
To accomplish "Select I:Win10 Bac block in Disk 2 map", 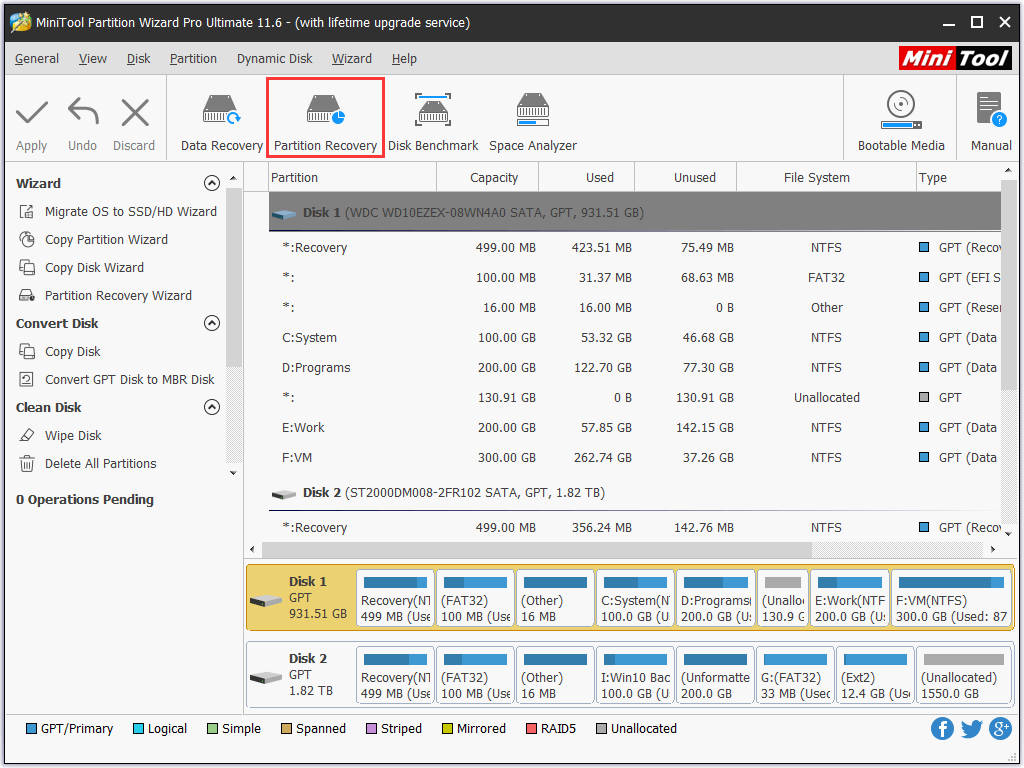I will (635, 675).
